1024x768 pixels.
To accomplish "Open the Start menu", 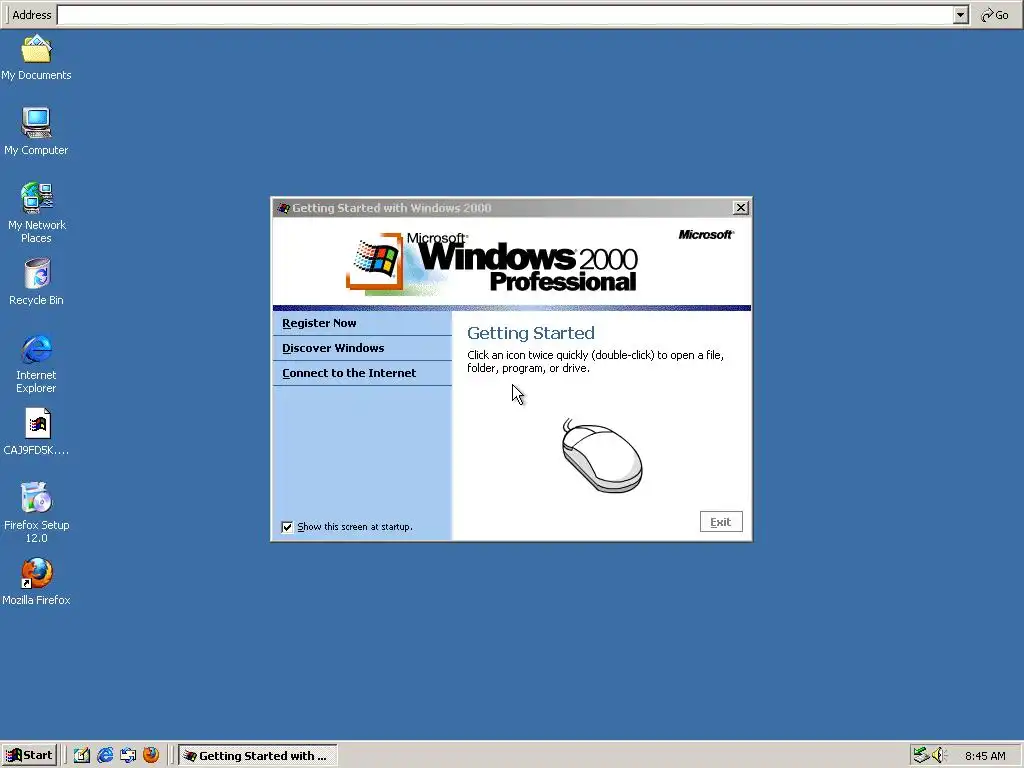I will pyautogui.click(x=29, y=755).
